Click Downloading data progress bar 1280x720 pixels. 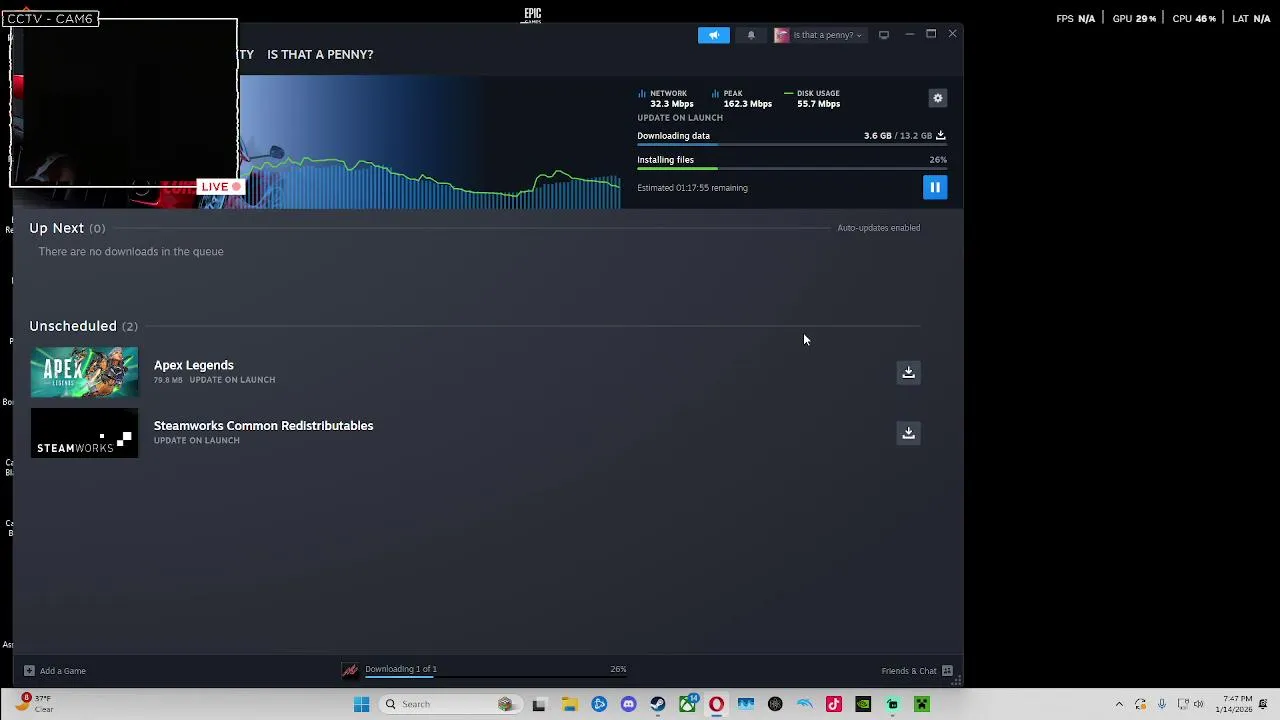791,145
